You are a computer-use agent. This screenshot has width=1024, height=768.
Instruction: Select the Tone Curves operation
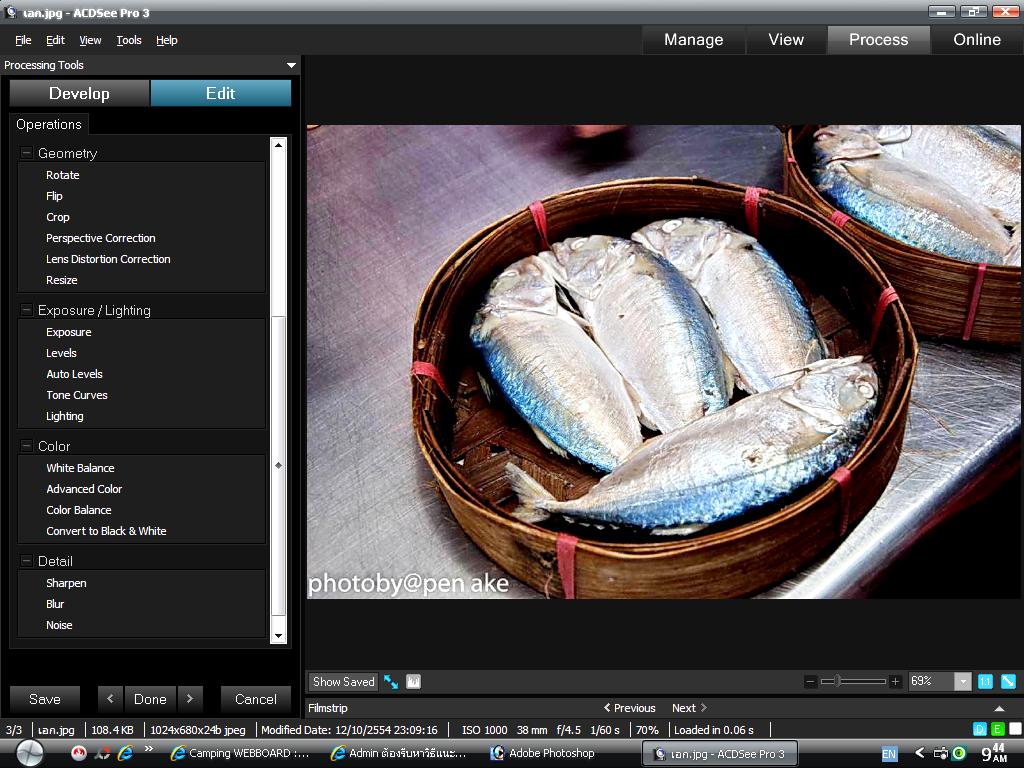click(77, 395)
